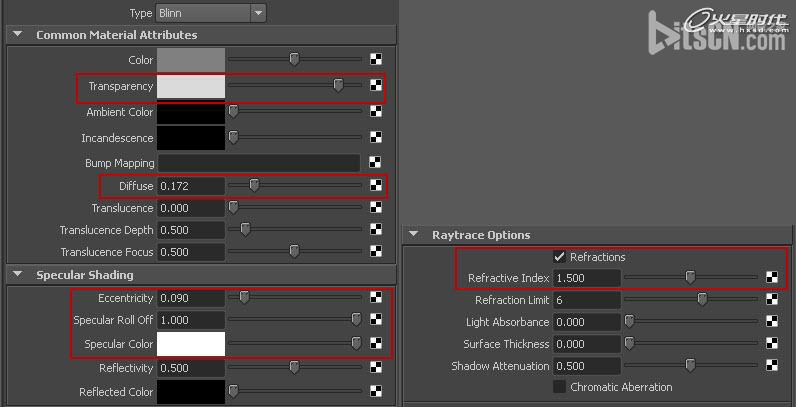
Task: Collapse the Specular Shading section
Action: [18, 275]
